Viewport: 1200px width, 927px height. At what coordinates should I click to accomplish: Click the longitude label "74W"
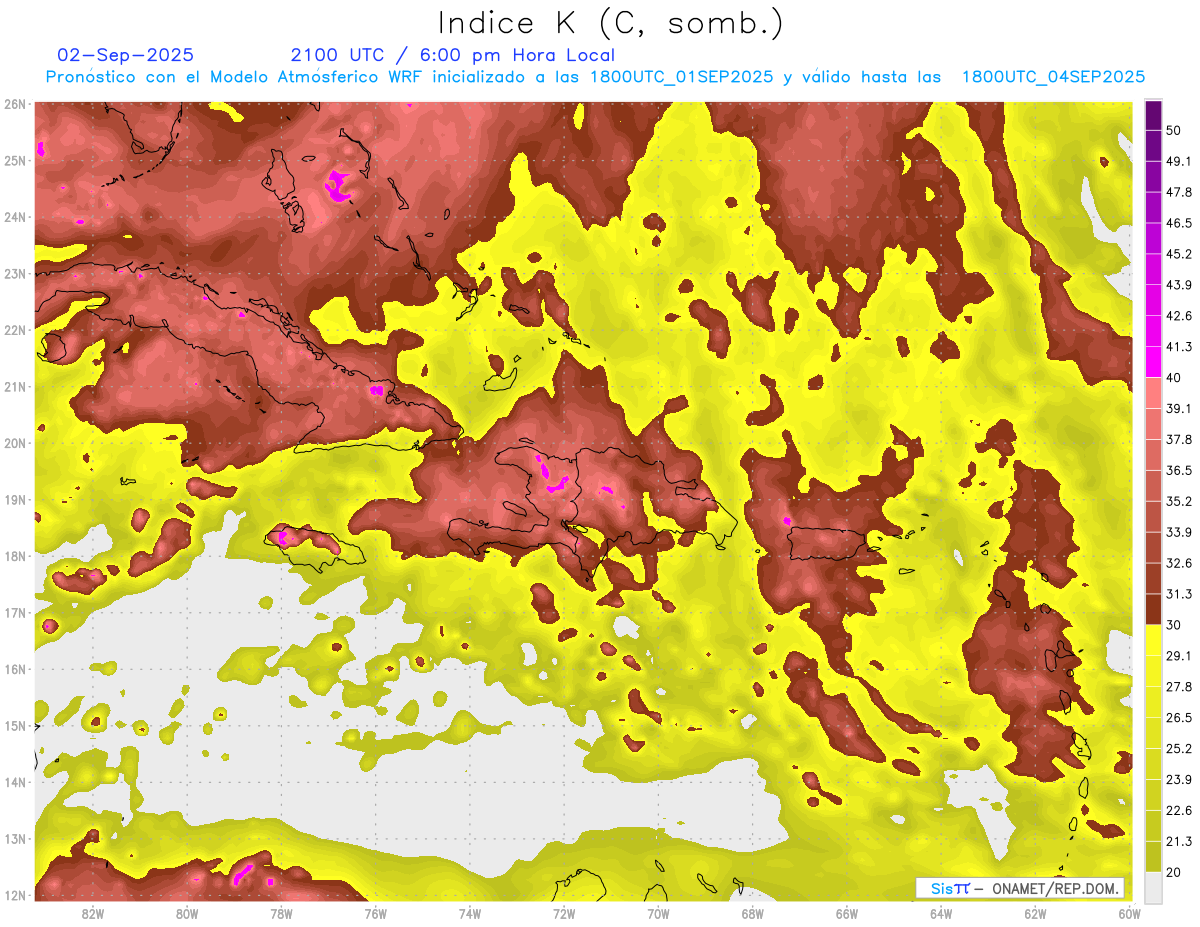tap(470, 914)
